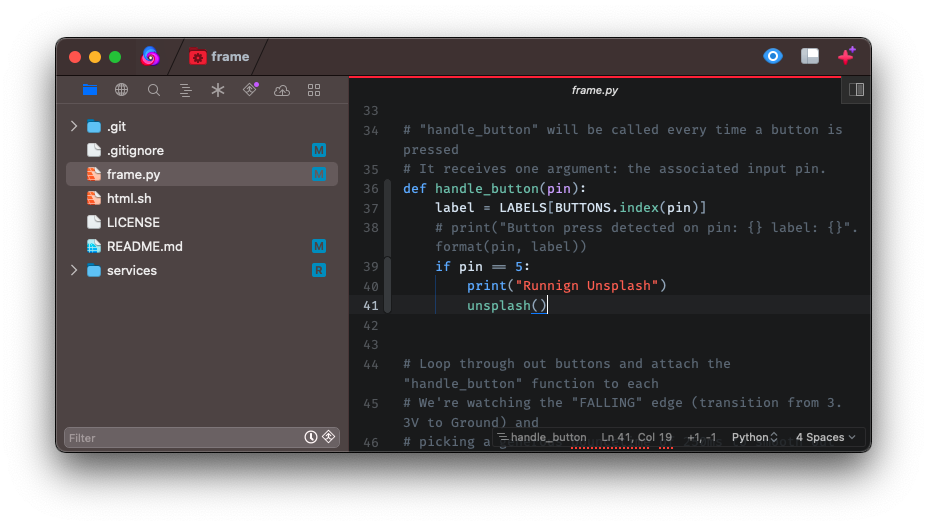
Task: Click the .git folder icon
Action: [93, 126]
